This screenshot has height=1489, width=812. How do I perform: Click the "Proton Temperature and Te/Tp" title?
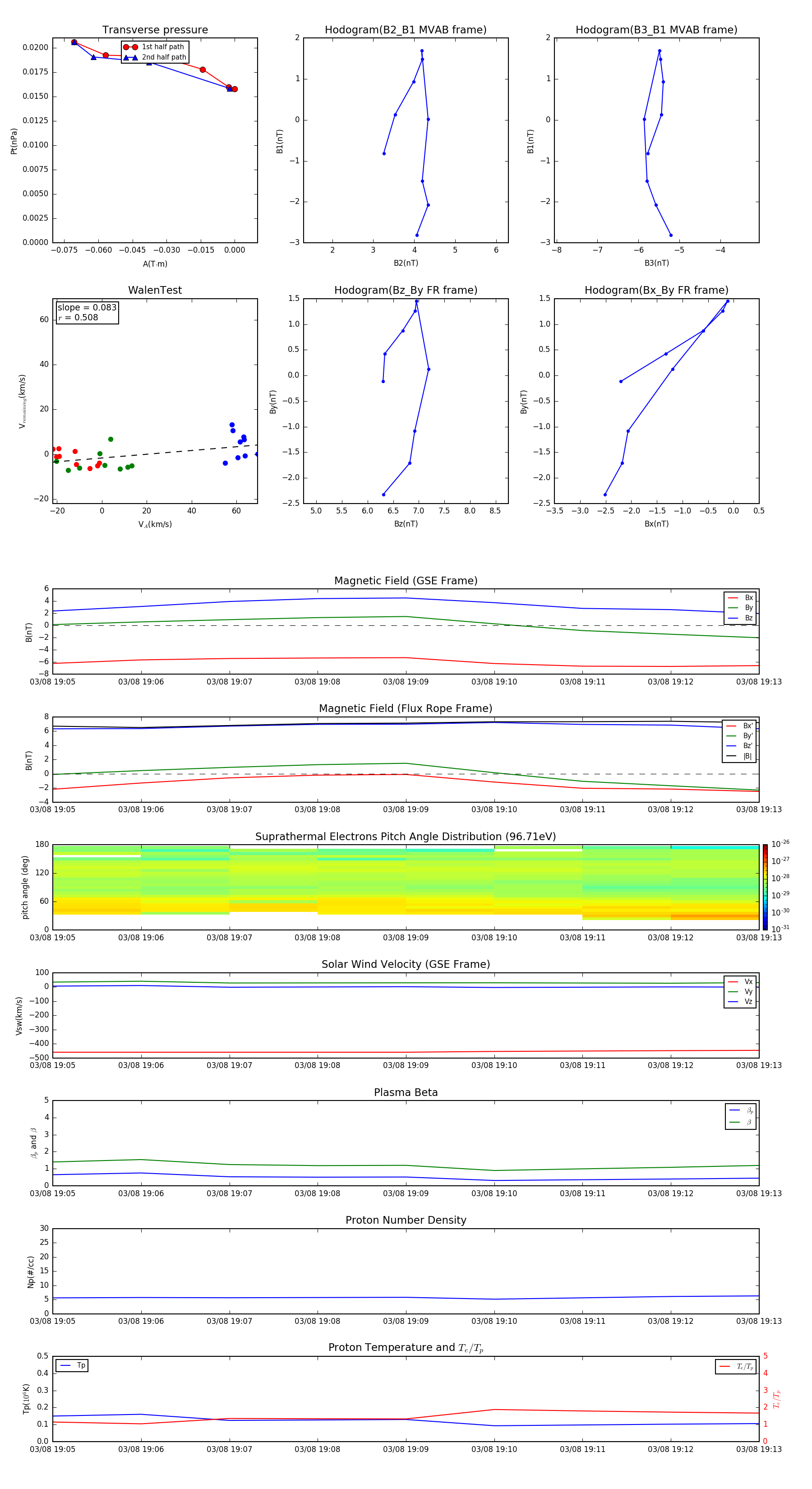pyautogui.click(x=406, y=1348)
